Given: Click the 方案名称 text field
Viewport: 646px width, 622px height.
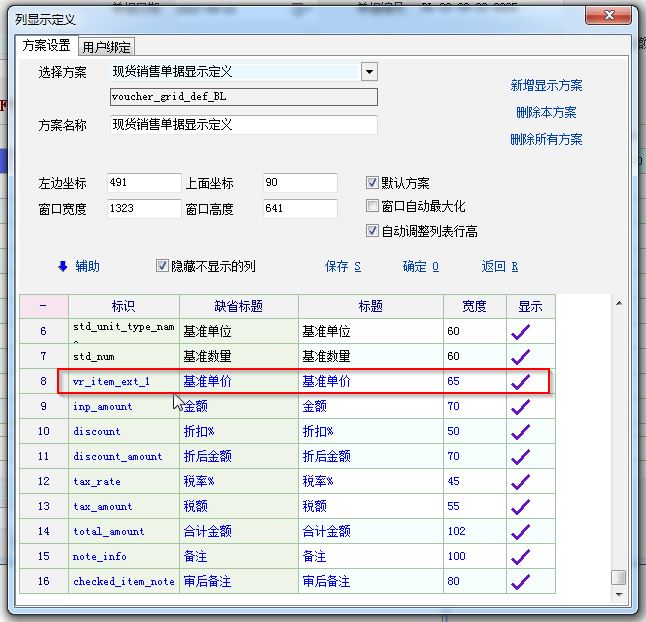Looking at the screenshot, I should tap(243, 125).
